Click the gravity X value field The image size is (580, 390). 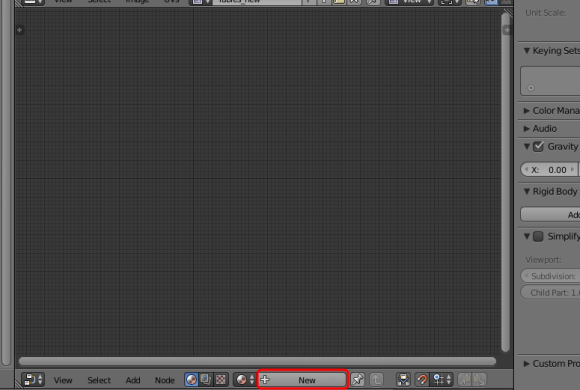coord(549,169)
